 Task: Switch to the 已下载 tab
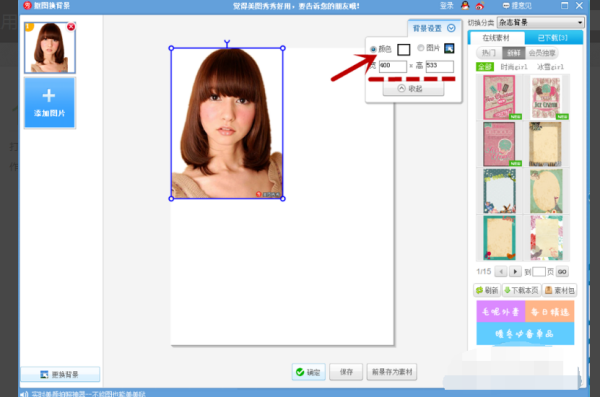click(553, 38)
